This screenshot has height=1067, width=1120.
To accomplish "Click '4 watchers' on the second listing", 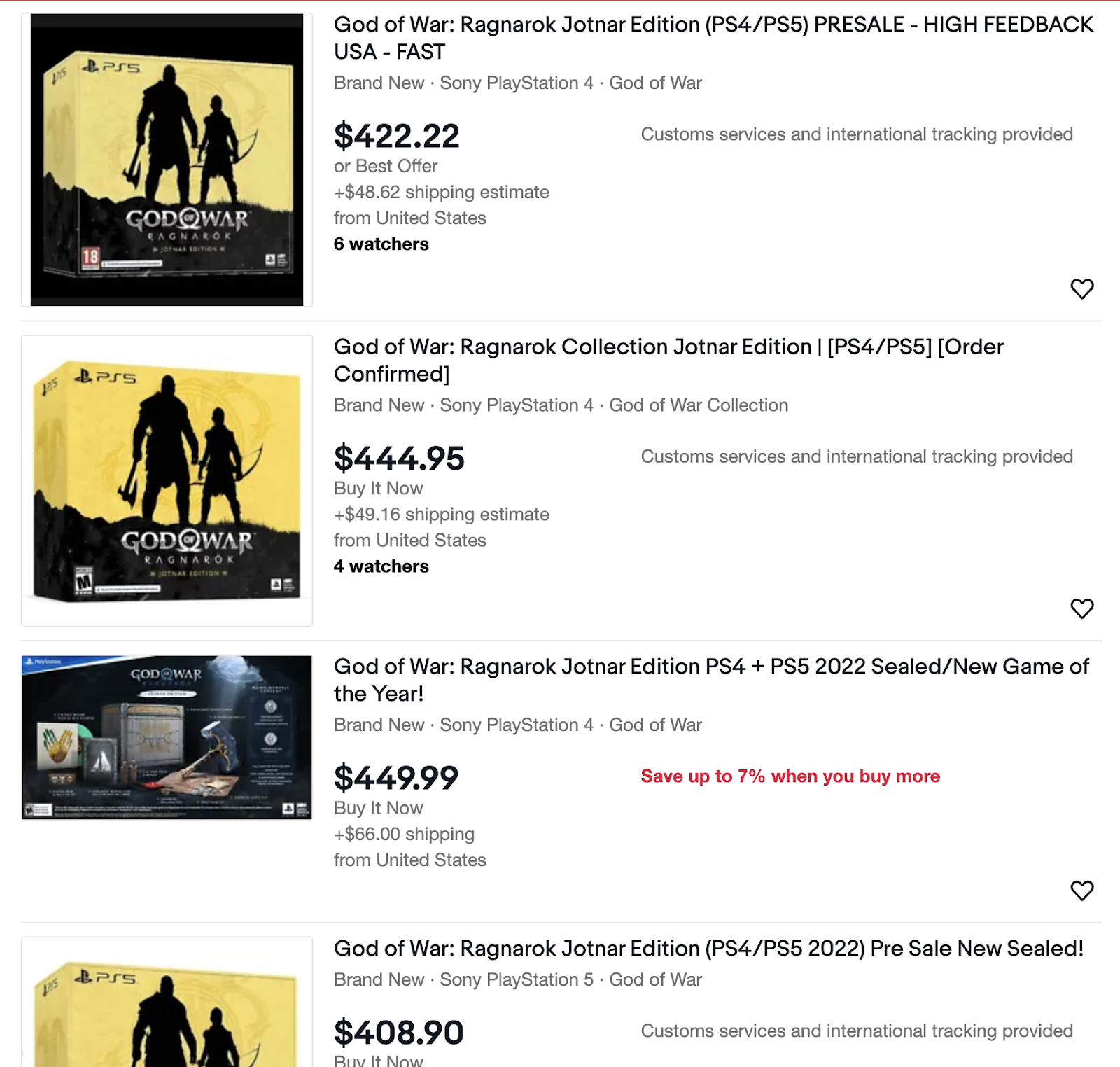I will pos(381,566).
